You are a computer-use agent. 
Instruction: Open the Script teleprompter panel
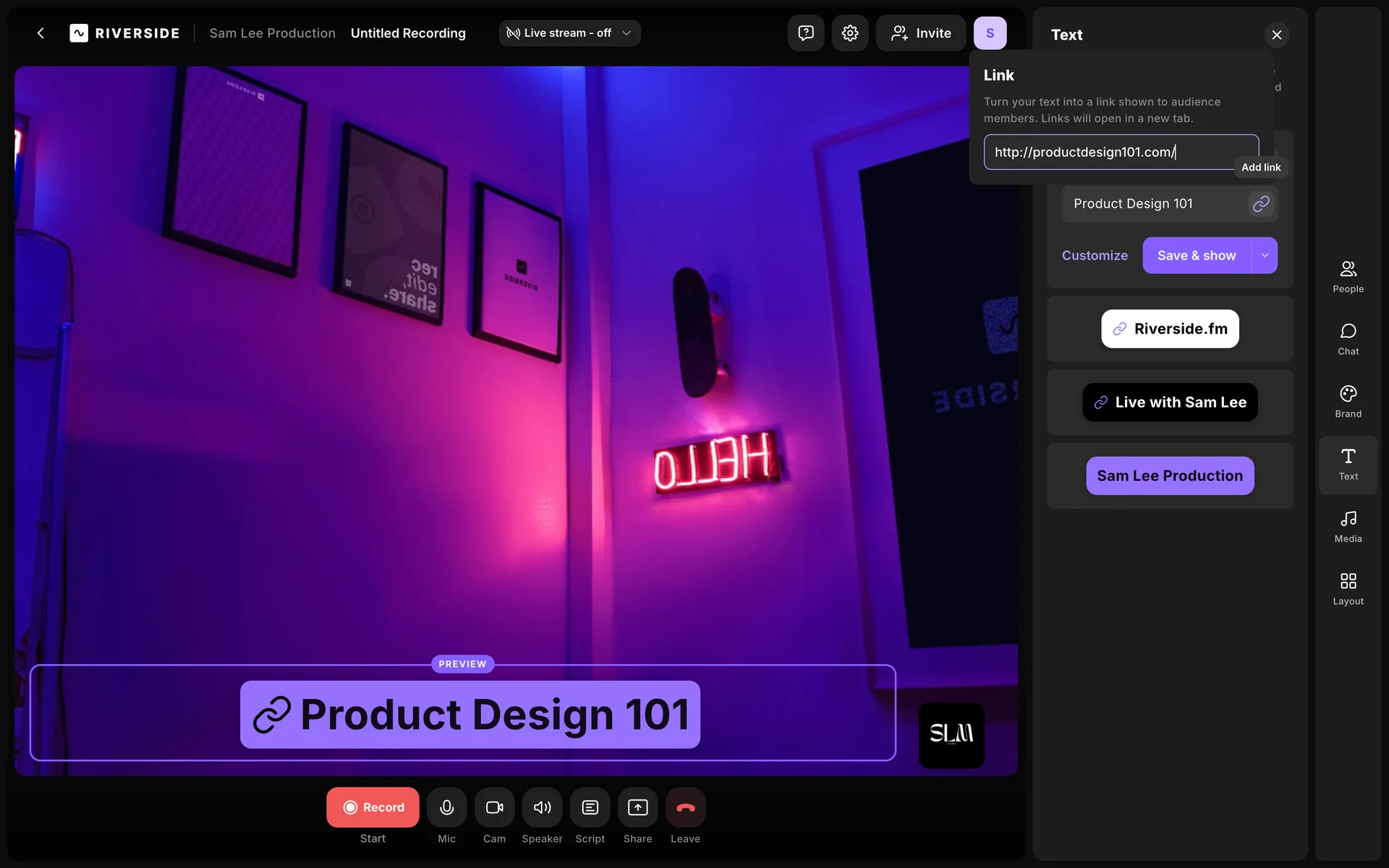(x=590, y=807)
